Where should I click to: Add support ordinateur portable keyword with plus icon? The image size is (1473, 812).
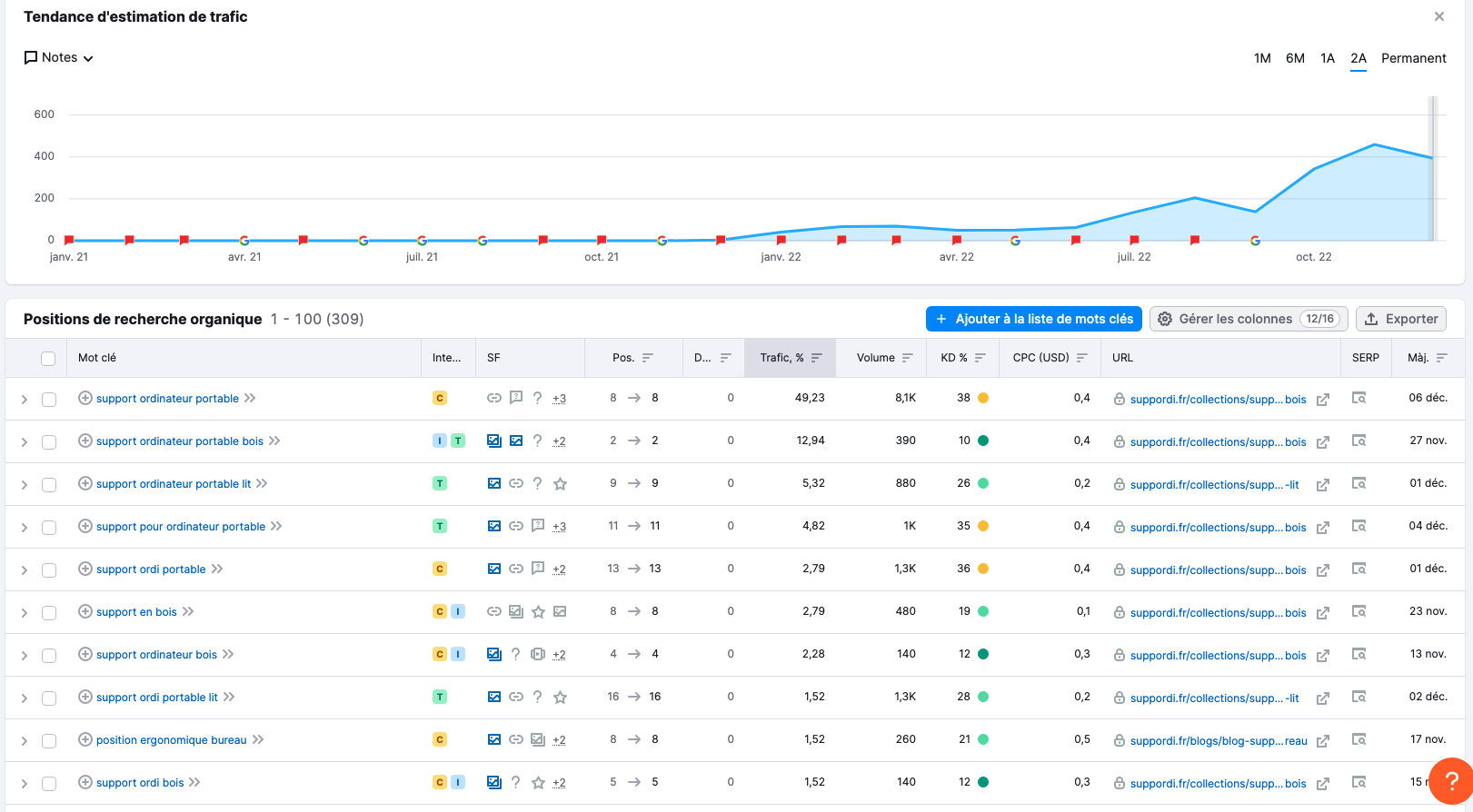(x=85, y=398)
